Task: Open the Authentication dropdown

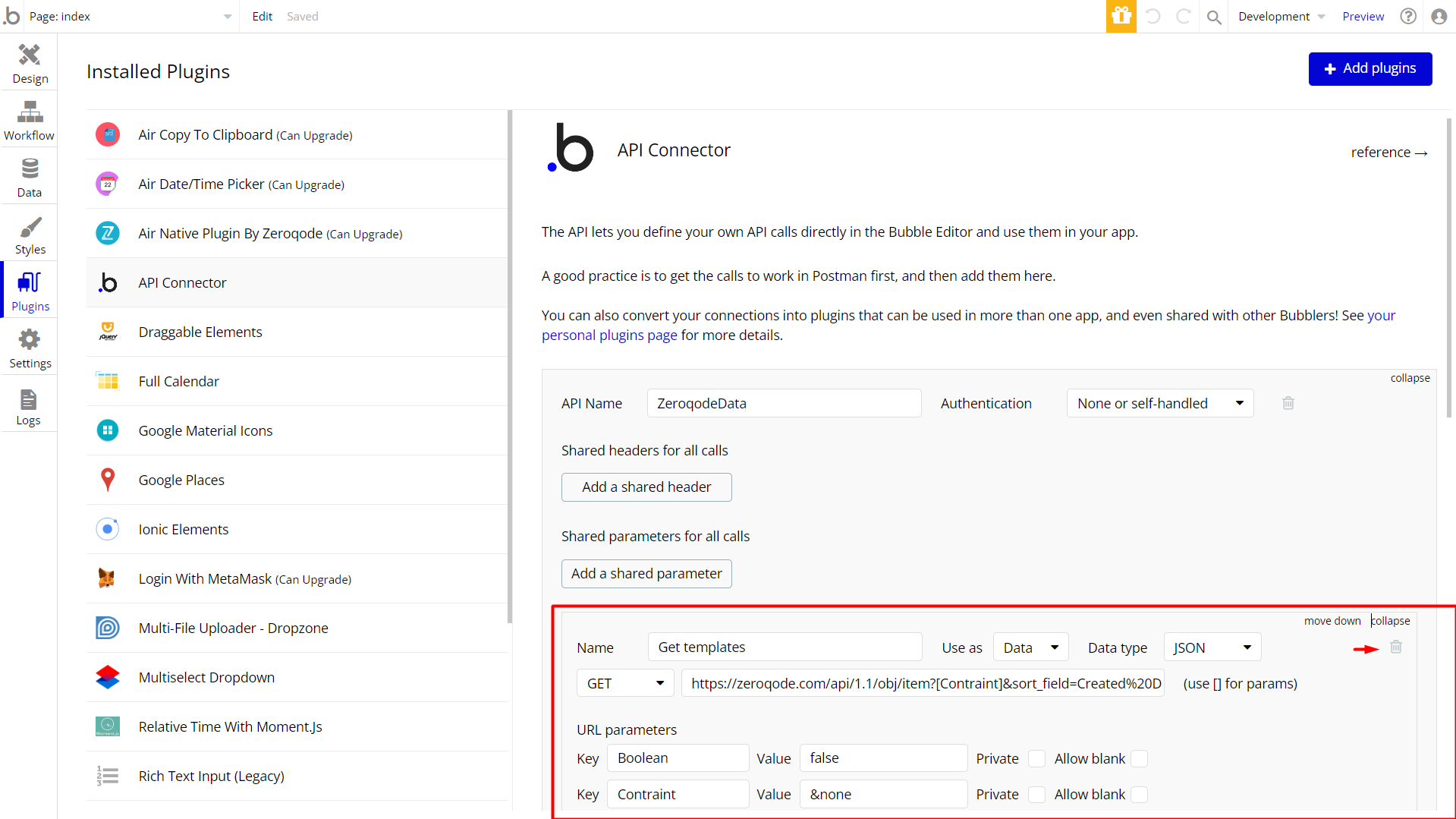Action: (x=1160, y=403)
